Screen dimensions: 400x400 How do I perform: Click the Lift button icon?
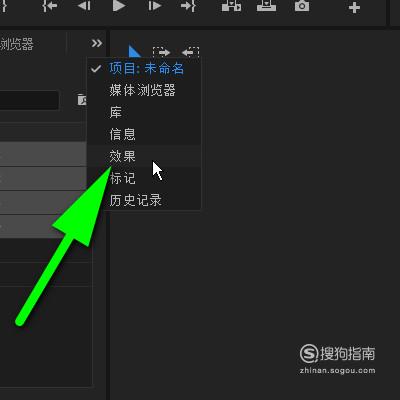point(231,6)
